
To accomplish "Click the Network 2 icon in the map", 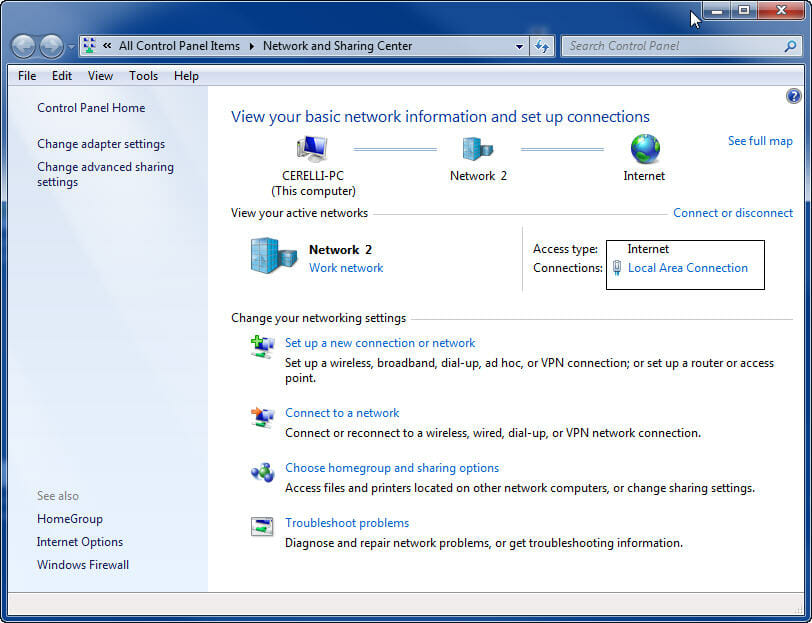I will 477,149.
